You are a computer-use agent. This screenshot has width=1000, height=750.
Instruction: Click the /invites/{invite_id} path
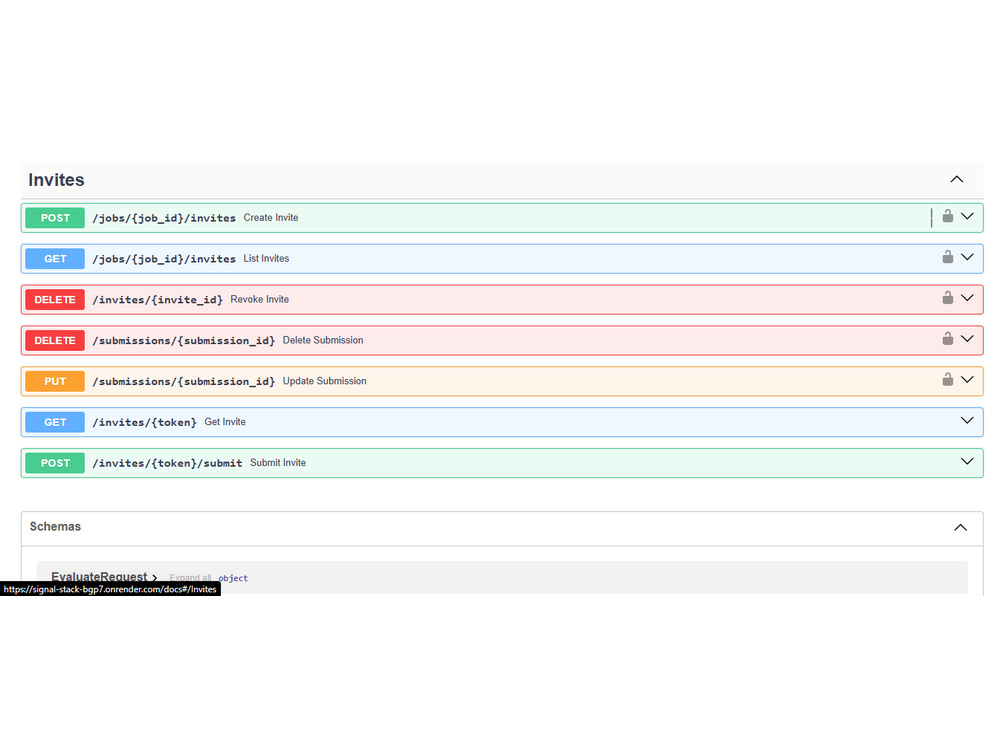coord(158,300)
